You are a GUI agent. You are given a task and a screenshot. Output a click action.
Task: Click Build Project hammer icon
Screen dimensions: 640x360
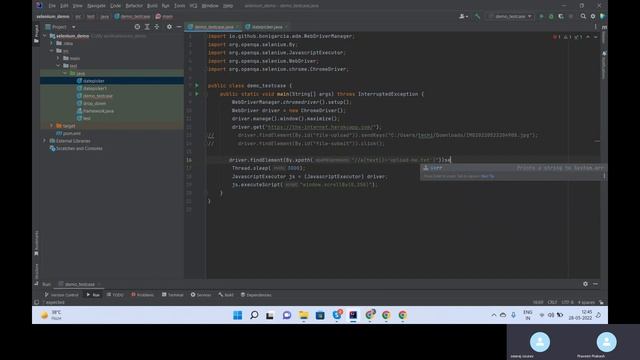(x=477, y=16)
